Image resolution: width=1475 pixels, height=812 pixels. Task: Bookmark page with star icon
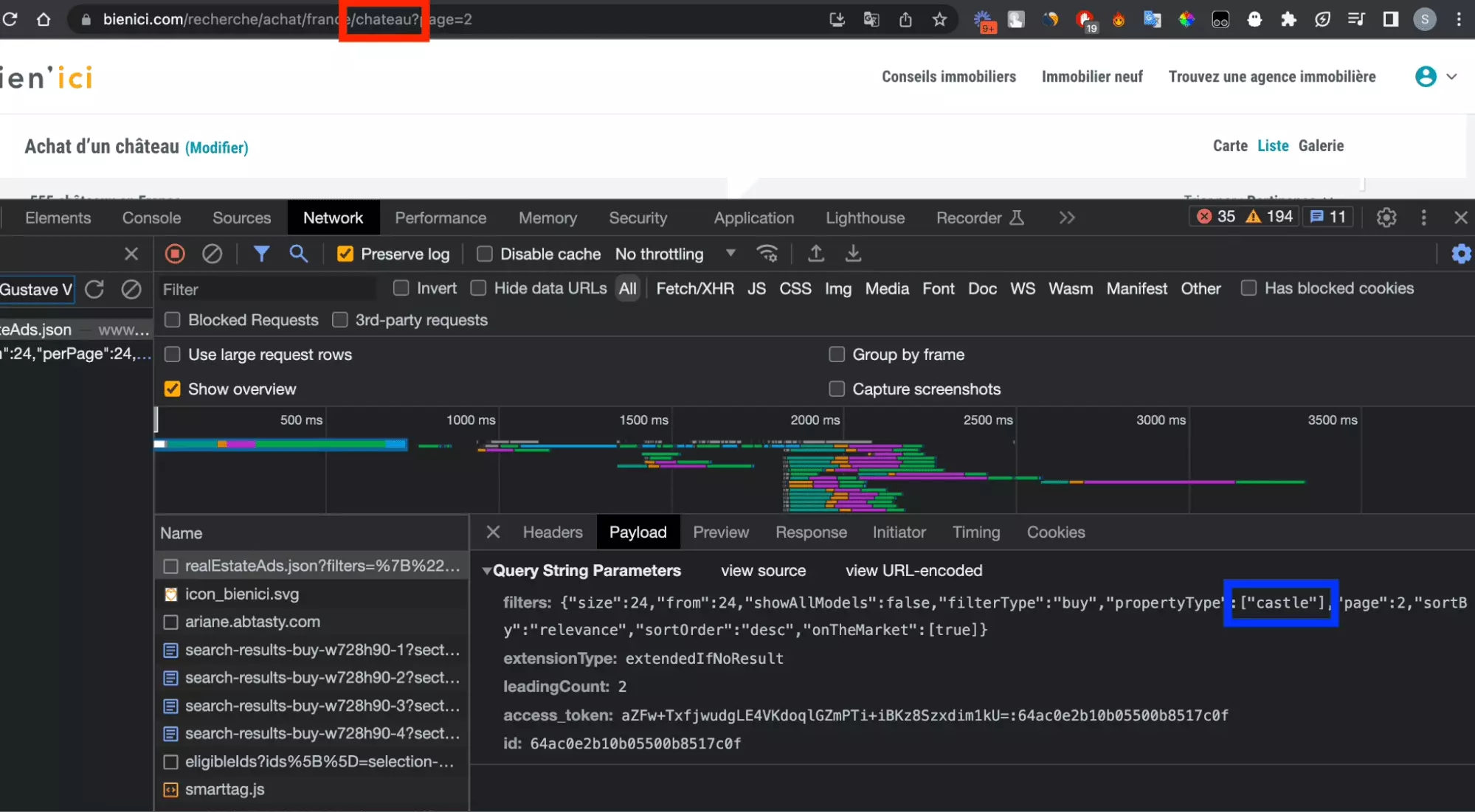click(x=939, y=20)
